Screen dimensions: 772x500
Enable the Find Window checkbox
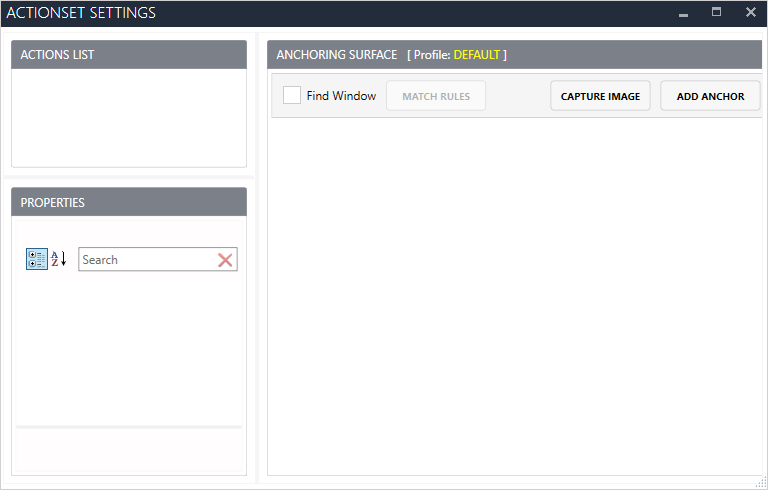pyautogui.click(x=292, y=96)
